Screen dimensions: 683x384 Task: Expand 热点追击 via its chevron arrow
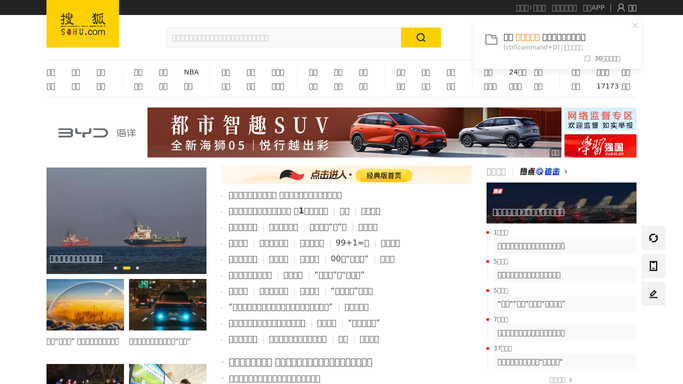click(566, 172)
